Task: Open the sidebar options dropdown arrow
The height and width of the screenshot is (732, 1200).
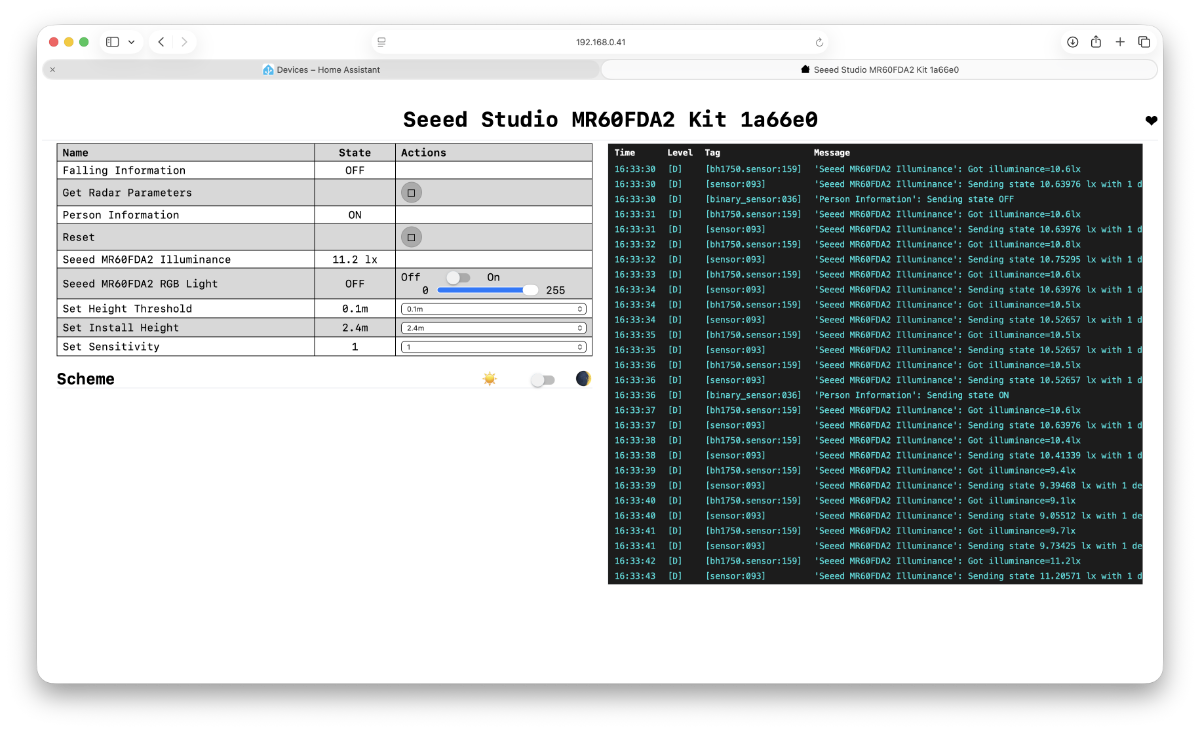Action: coord(131,42)
